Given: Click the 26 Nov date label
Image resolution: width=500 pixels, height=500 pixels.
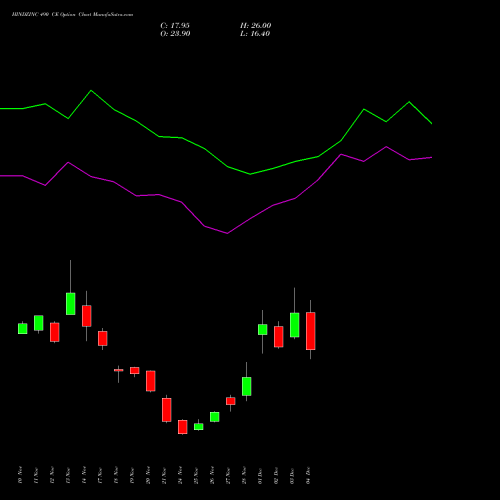Looking at the screenshot, I should [212, 475].
